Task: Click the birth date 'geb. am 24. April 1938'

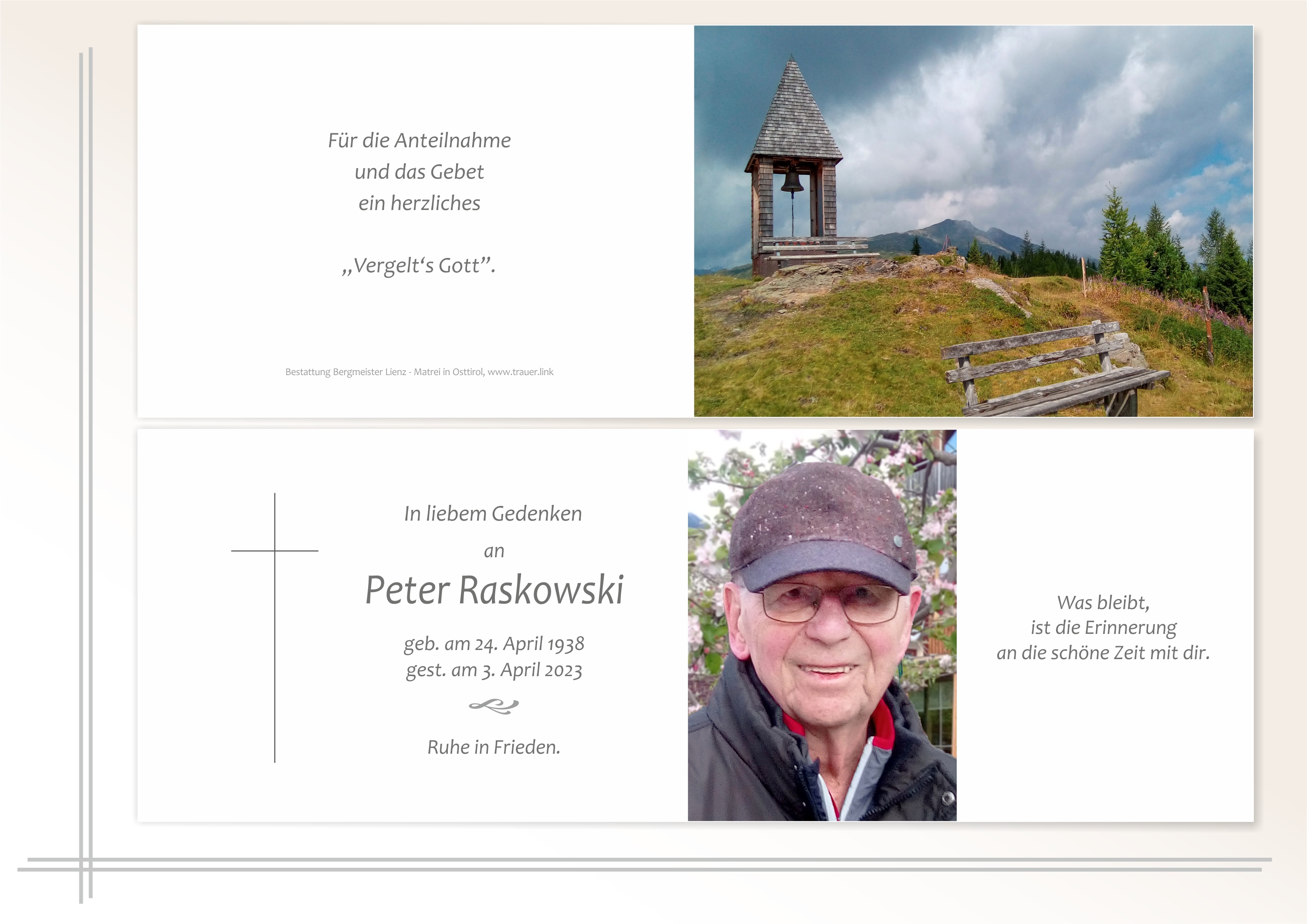Action: [x=494, y=644]
